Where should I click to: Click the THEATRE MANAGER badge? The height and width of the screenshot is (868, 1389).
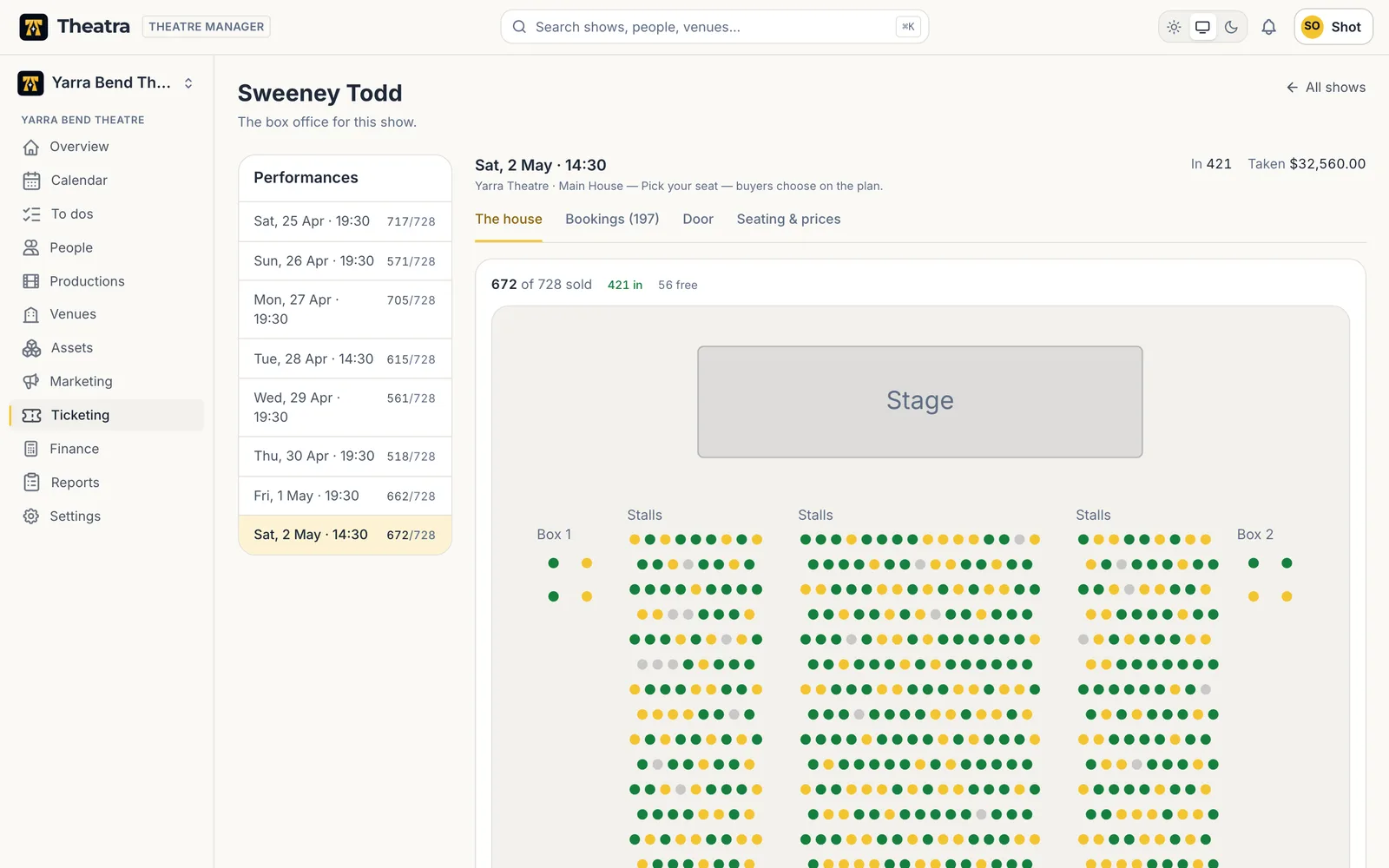tap(206, 27)
